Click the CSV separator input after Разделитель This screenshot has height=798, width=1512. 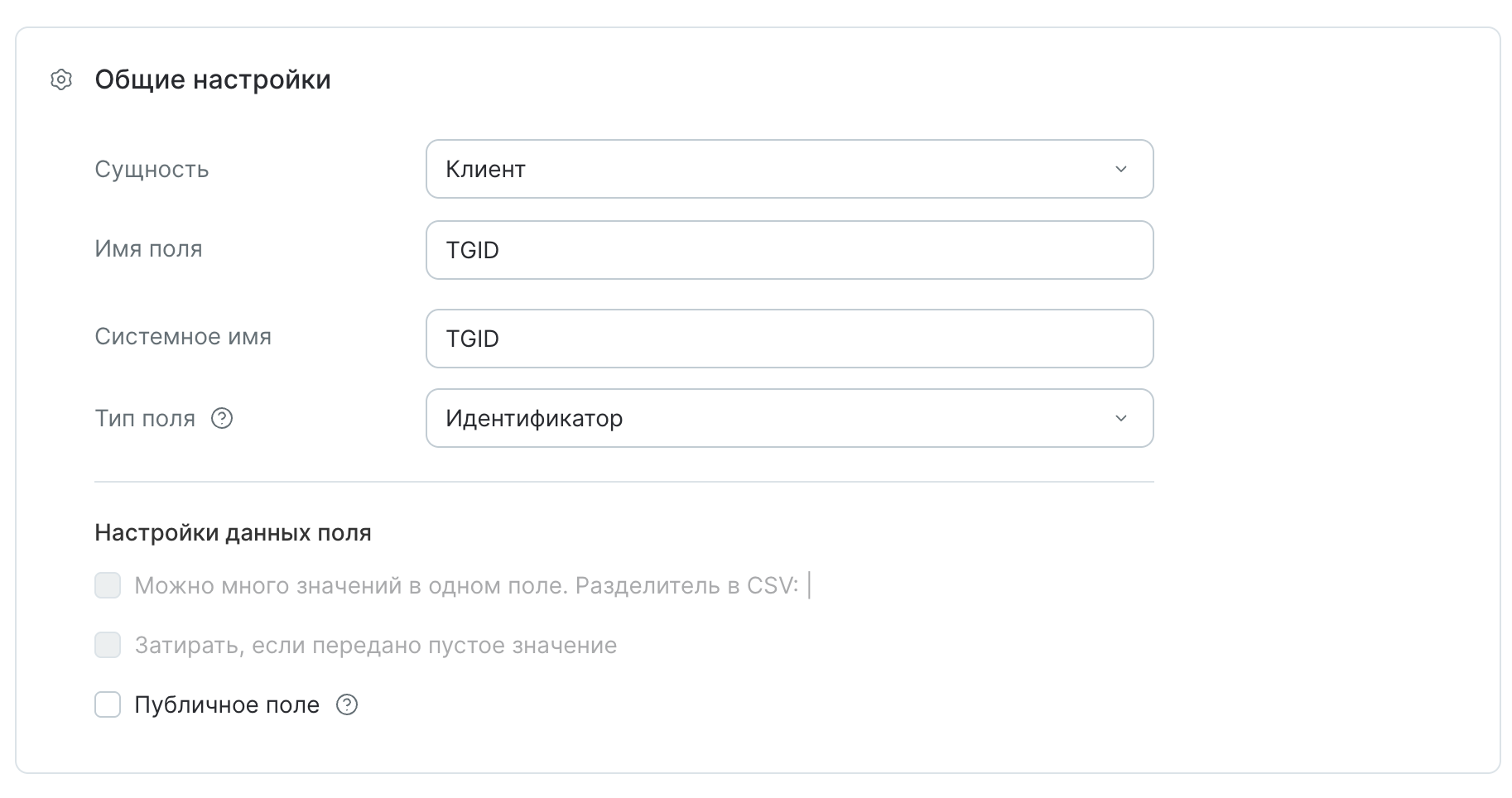pos(811,586)
